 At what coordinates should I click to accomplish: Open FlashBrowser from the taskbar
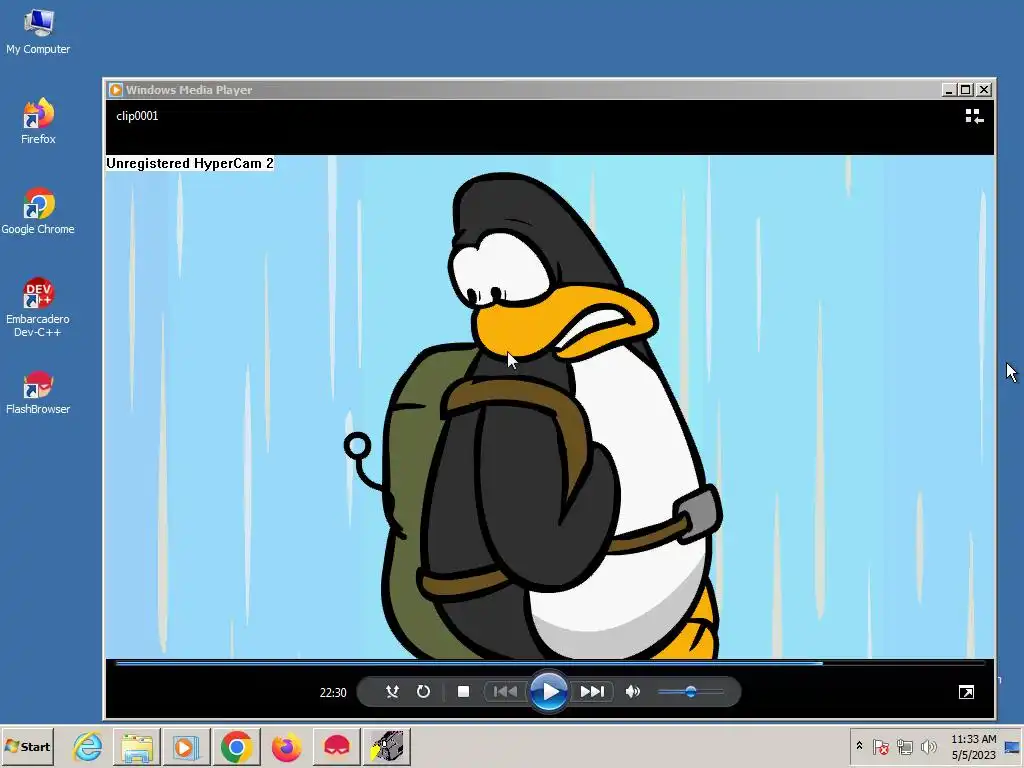[336, 746]
